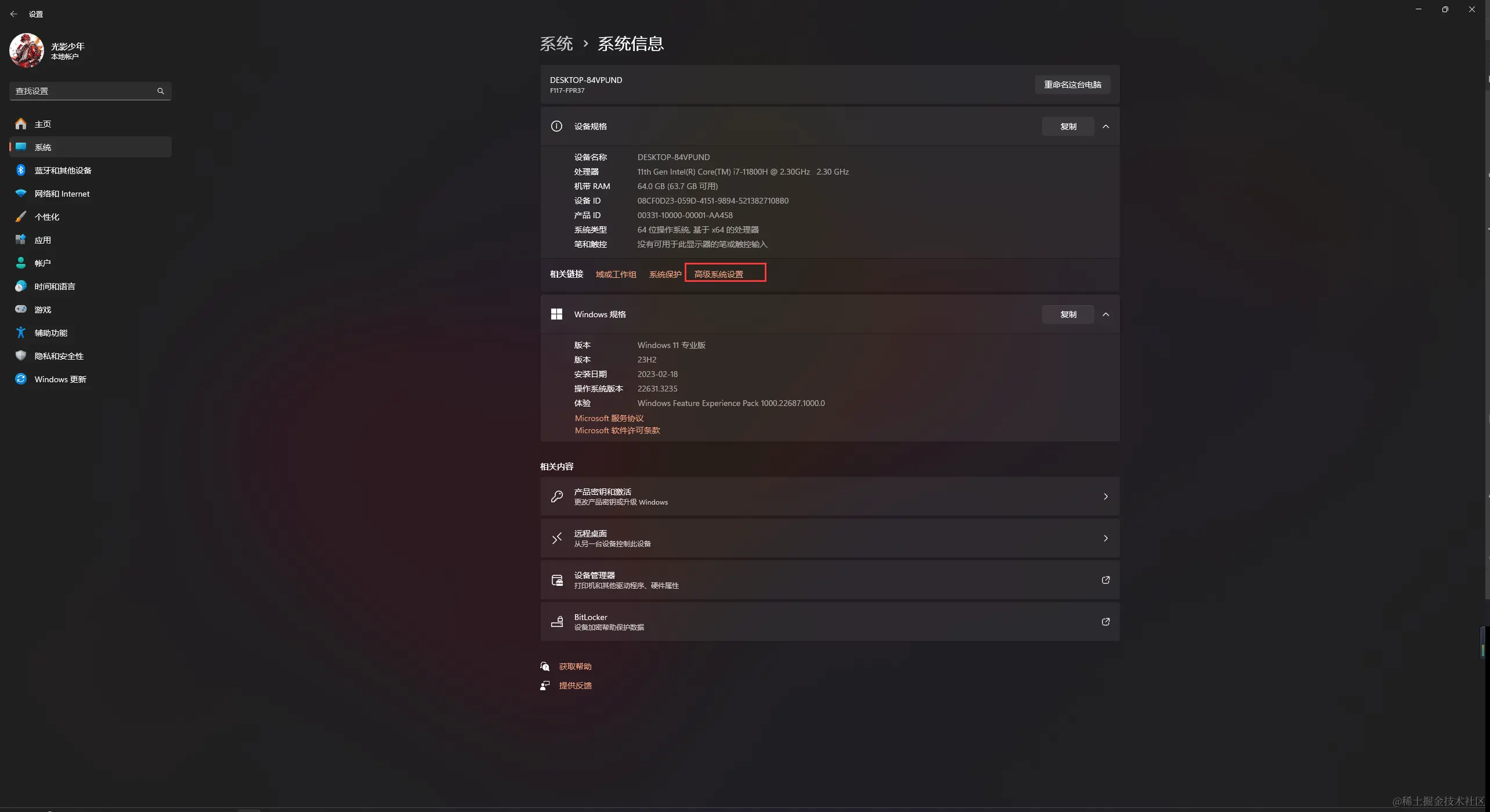1490x812 pixels.
Task: Click the search magnifier in 查找设置
Action: pos(161,91)
